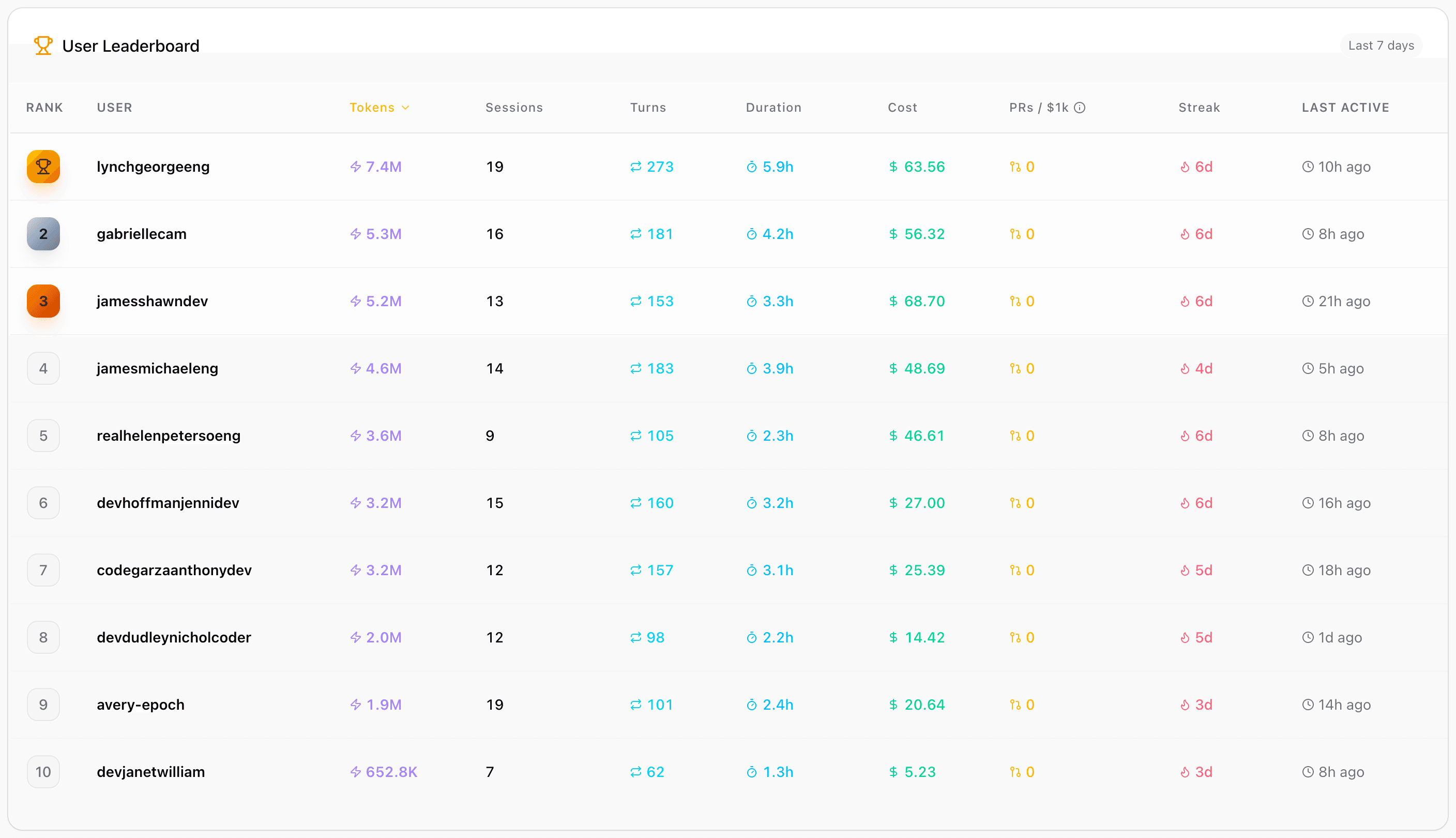1456x838 pixels.
Task: Click the gold trophy rank badge for lynchgeorgeeng
Action: click(43, 167)
